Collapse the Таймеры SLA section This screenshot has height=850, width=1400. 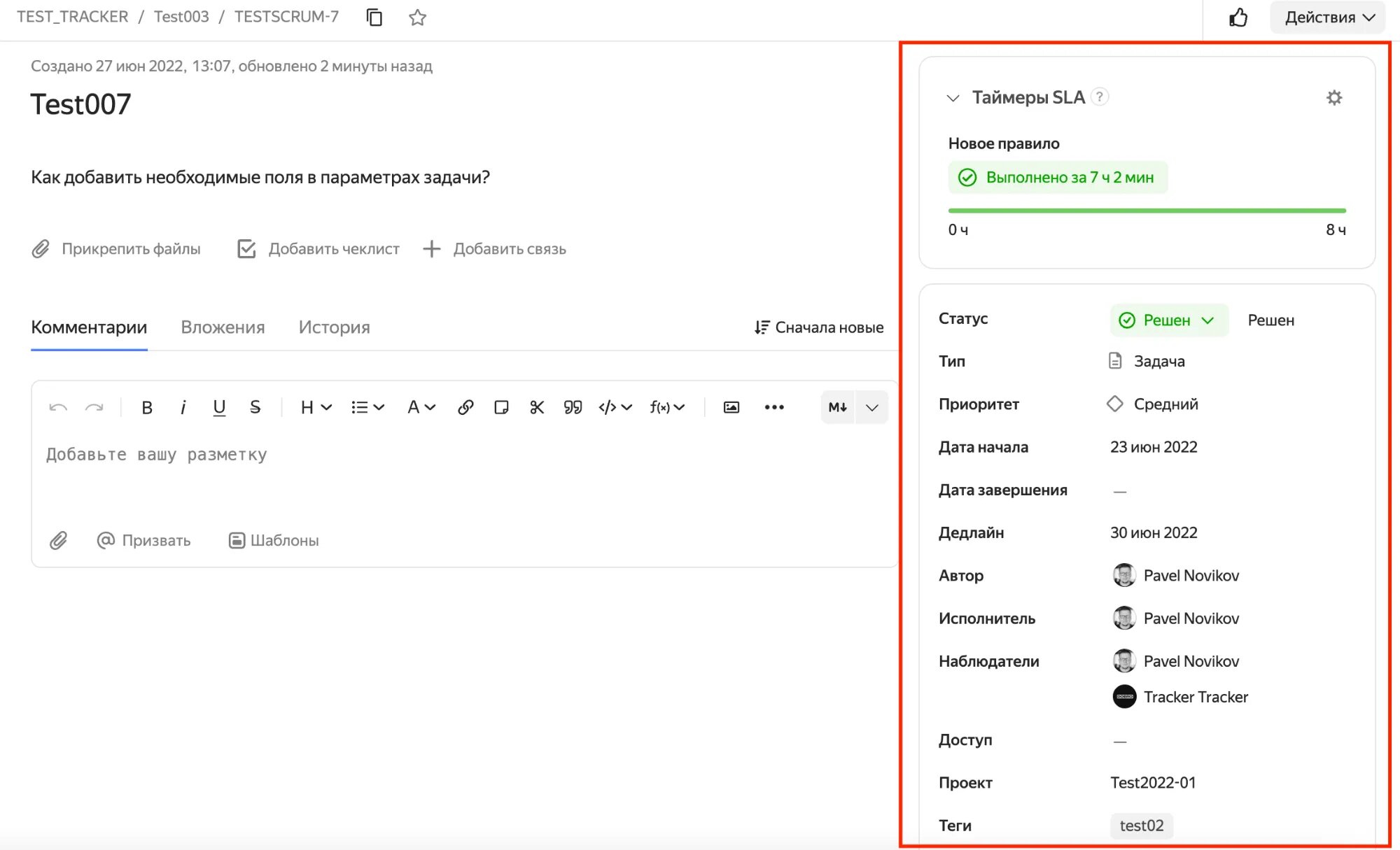click(953, 98)
